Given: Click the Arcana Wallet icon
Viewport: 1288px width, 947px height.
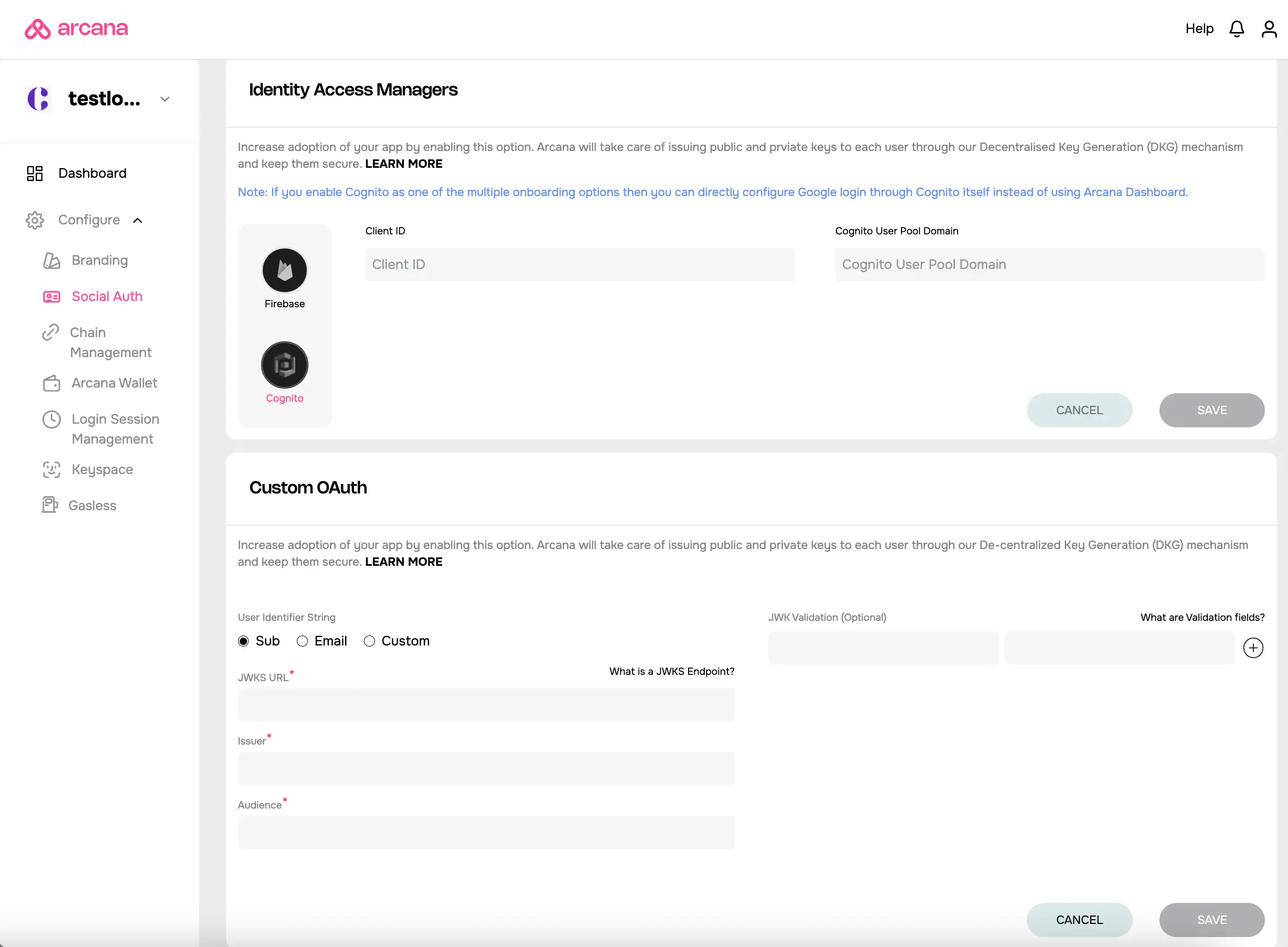Looking at the screenshot, I should pos(51,383).
